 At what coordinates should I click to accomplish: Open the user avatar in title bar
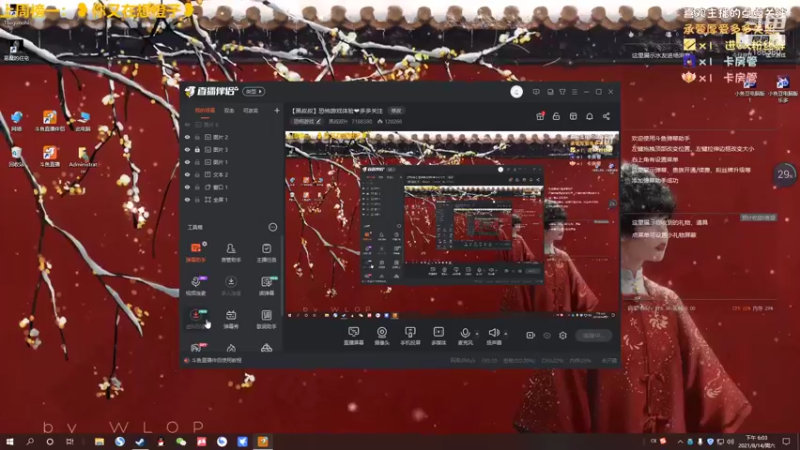coord(516,92)
